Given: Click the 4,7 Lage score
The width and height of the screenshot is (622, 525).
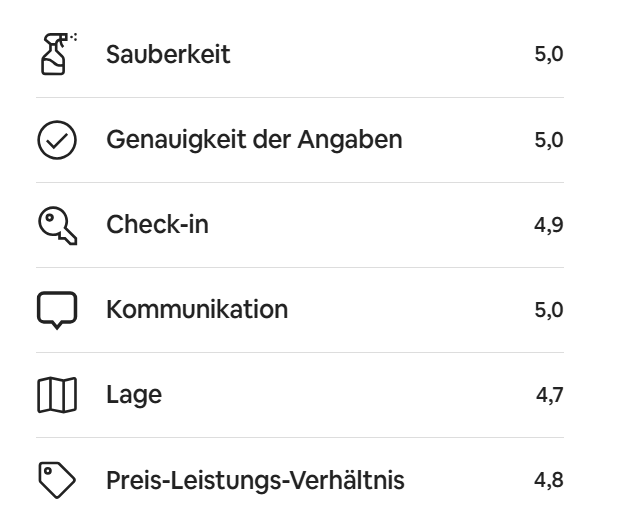Looking at the screenshot, I should (x=550, y=395).
